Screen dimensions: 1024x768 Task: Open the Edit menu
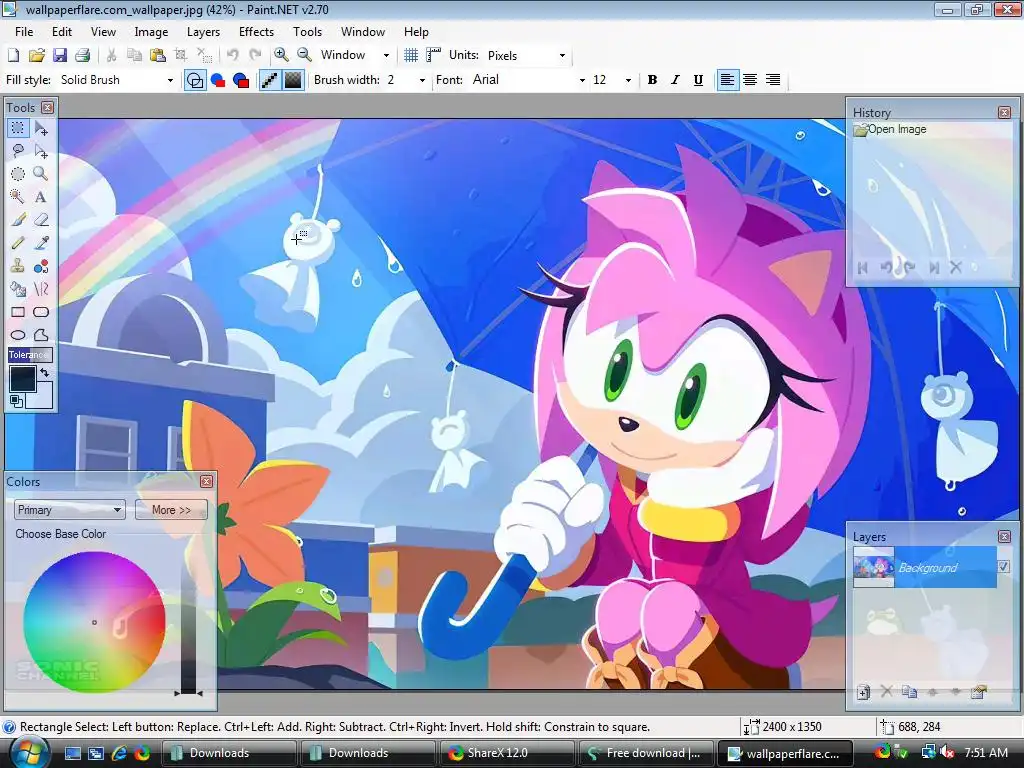62,31
